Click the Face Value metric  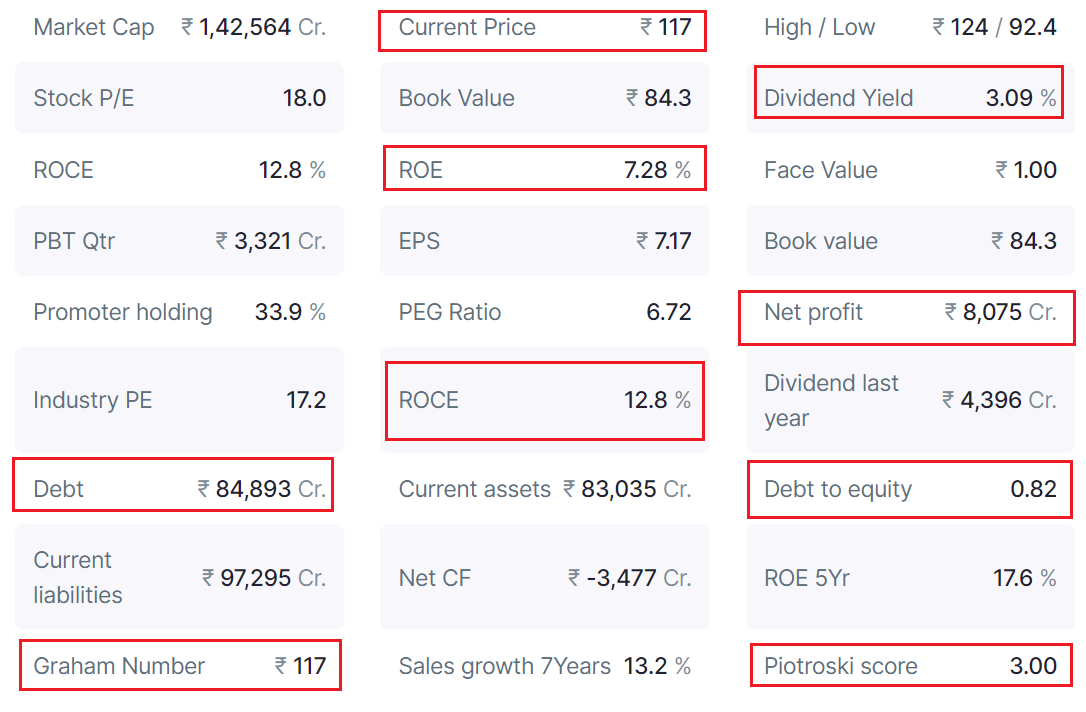click(909, 170)
